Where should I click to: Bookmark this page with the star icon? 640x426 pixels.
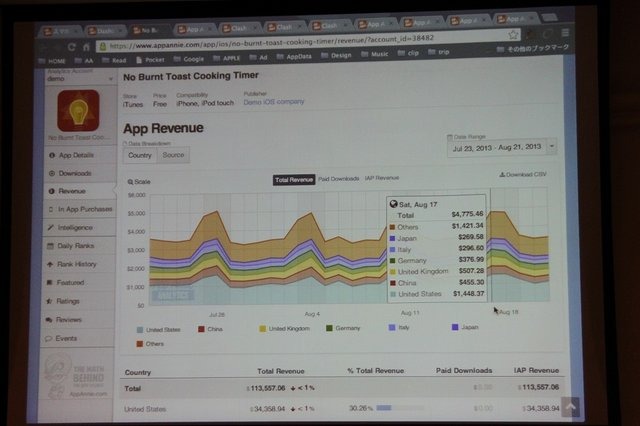pyautogui.click(x=513, y=35)
